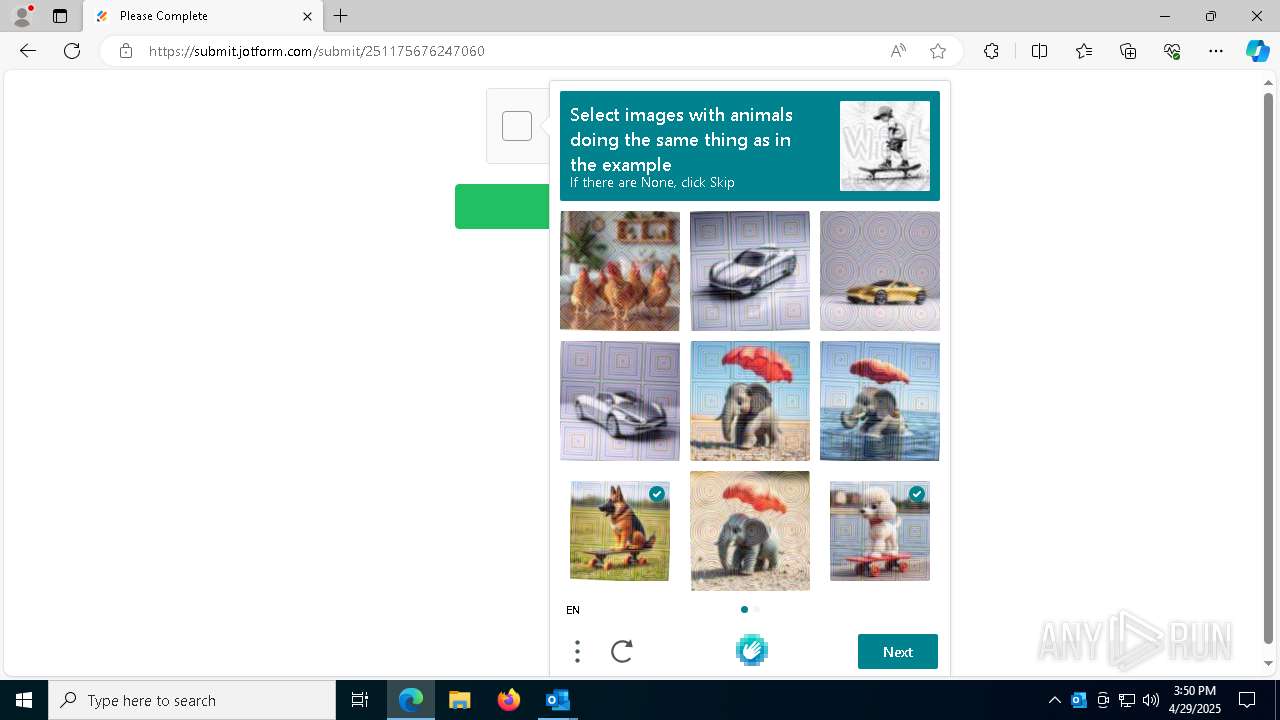1280x720 pixels.
Task: Select elephant with umbrella on sand, bottom row
Action: pyautogui.click(x=750, y=531)
